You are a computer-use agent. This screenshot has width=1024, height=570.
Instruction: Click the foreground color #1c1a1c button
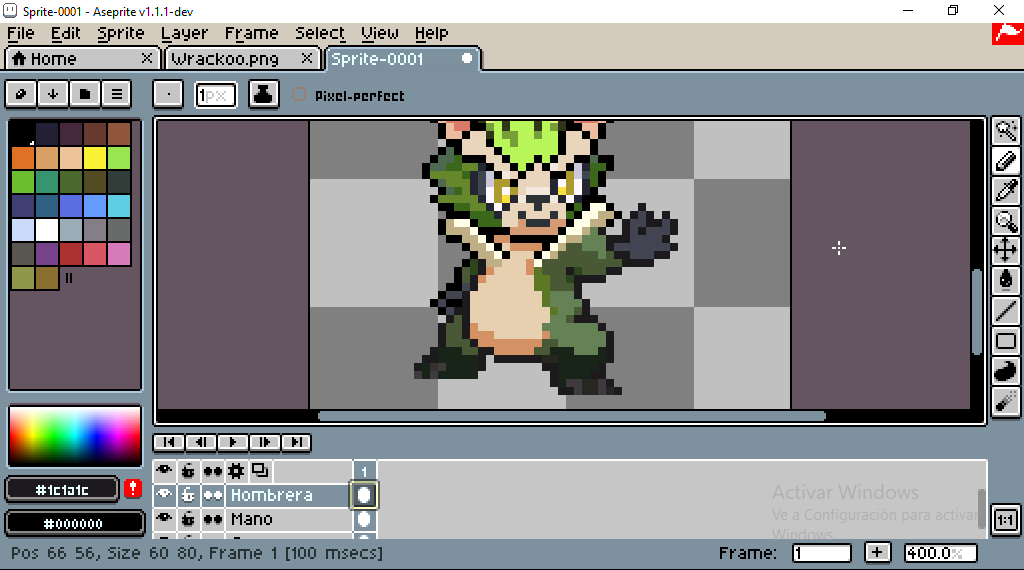click(62, 490)
